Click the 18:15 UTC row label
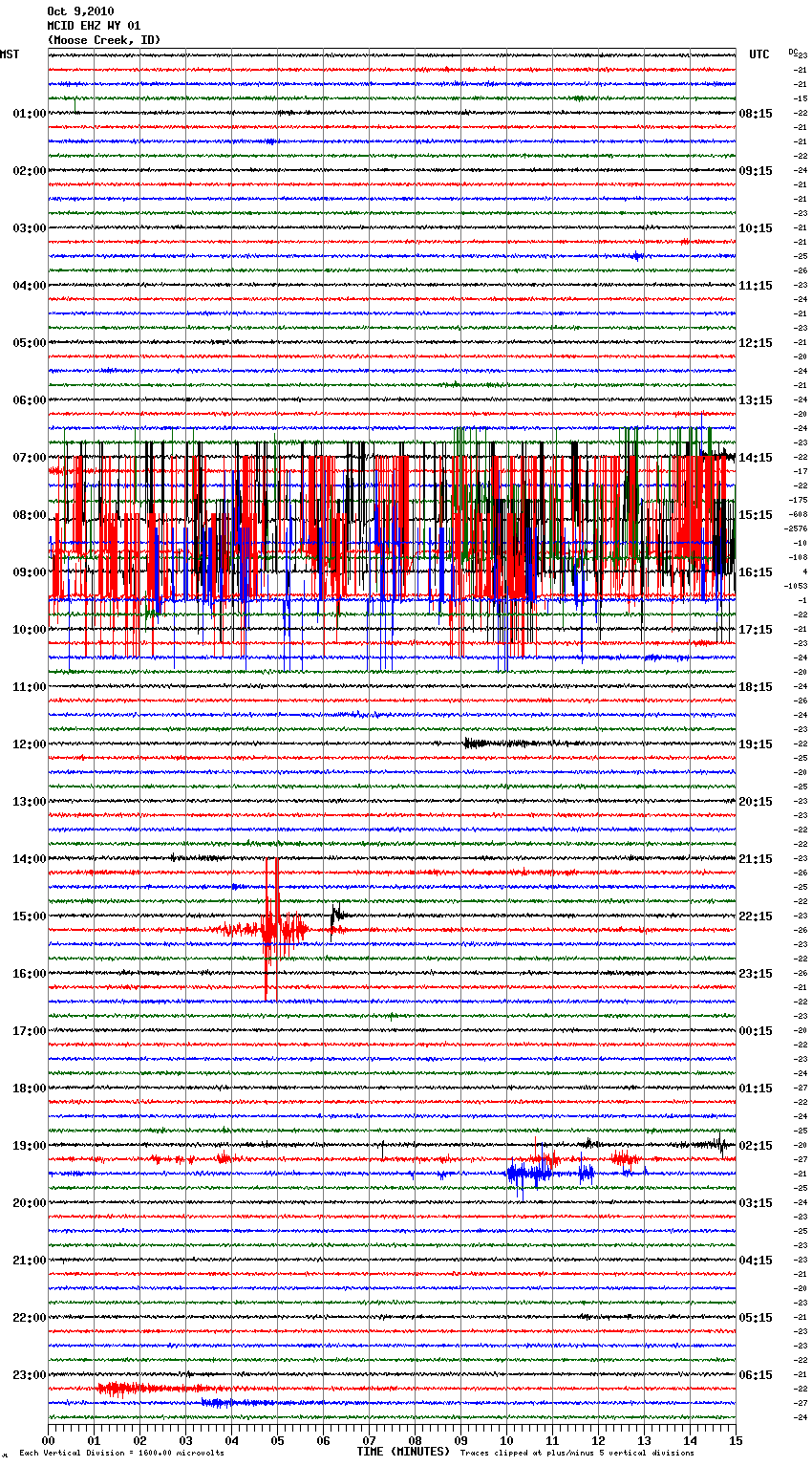Image resolution: width=812 pixels, height=1466 pixels. point(756,687)
